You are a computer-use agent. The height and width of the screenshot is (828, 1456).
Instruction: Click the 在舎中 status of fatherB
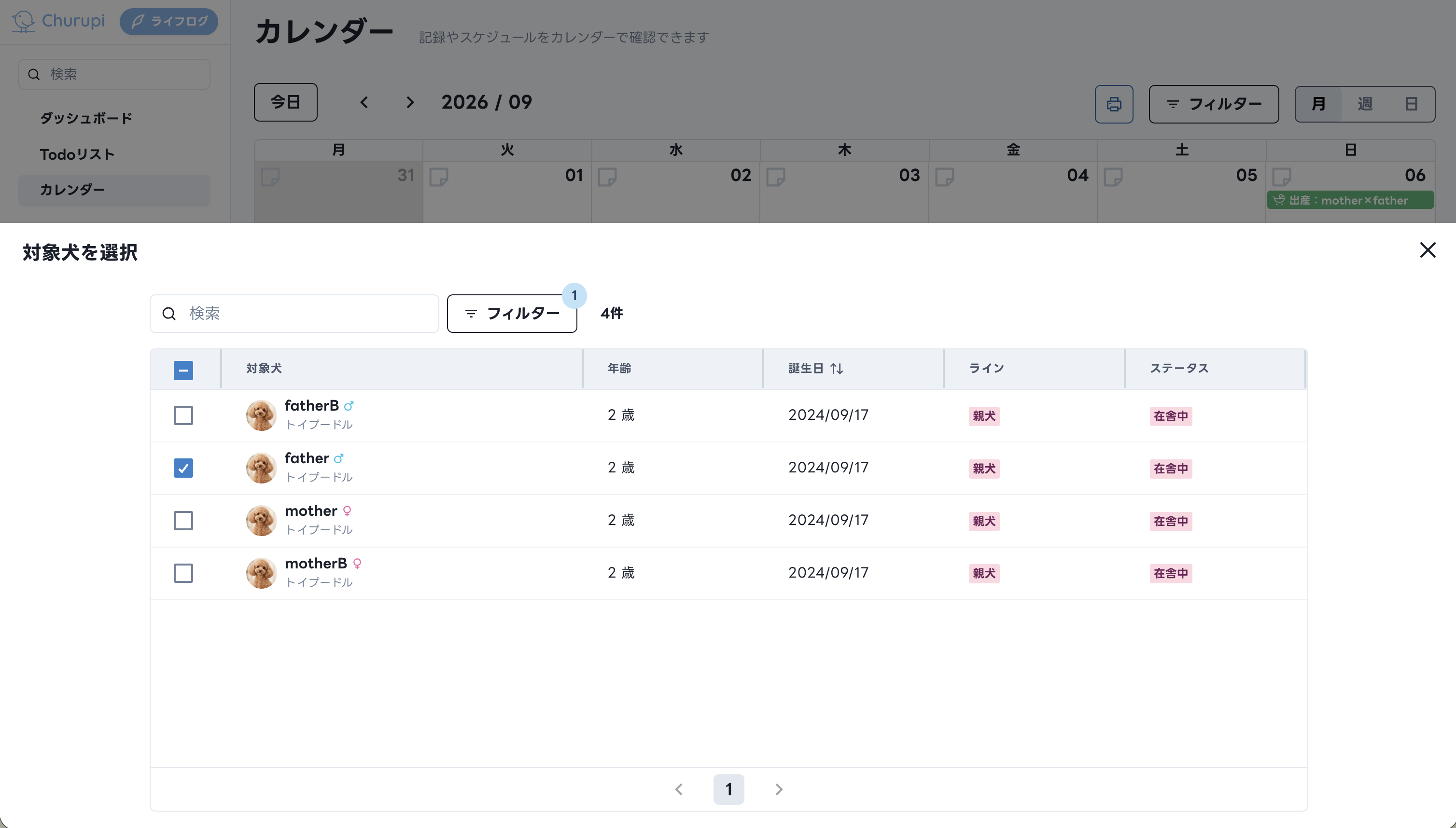1171,416
